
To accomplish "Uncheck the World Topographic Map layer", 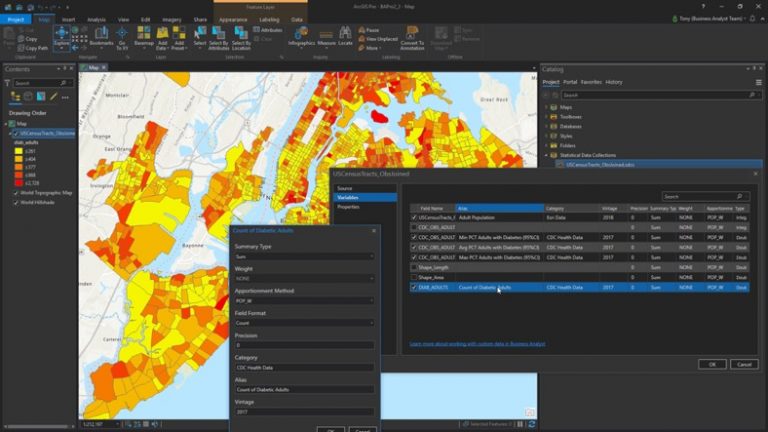I will tap(15, 192).
